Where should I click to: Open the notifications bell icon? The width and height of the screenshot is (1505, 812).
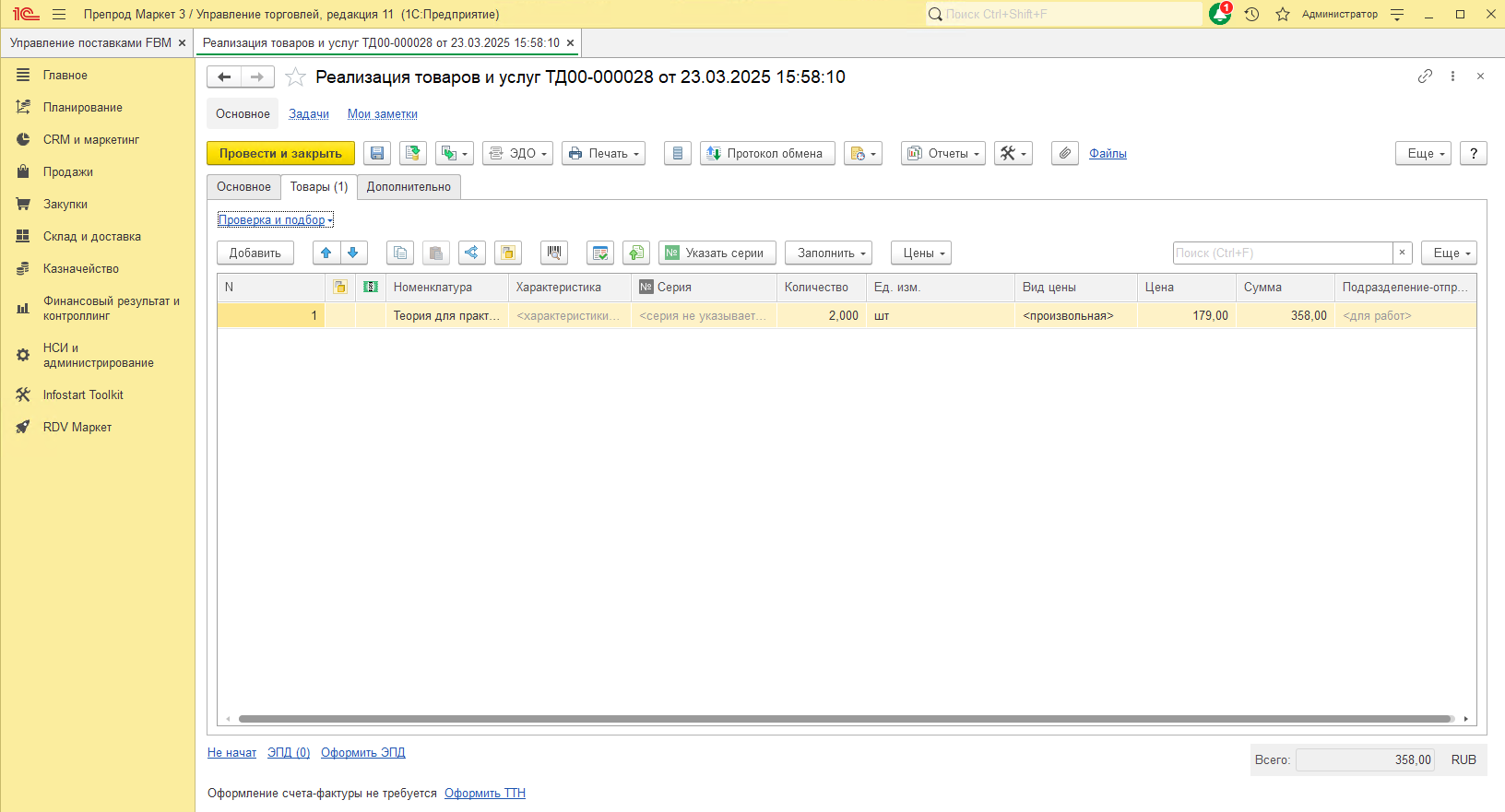click(x=1220, y=14)
